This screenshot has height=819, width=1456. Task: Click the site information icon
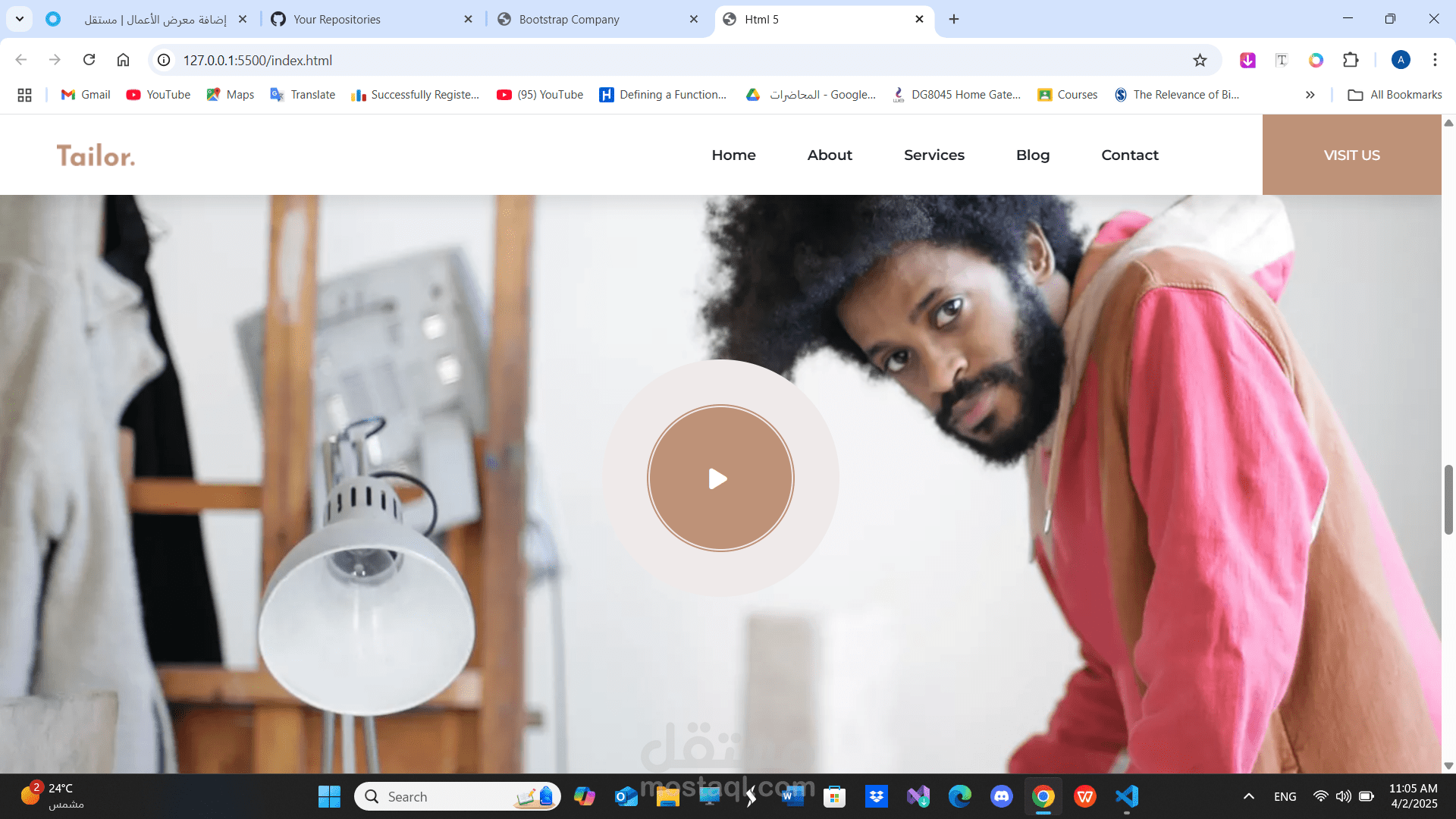pos(164,60)
